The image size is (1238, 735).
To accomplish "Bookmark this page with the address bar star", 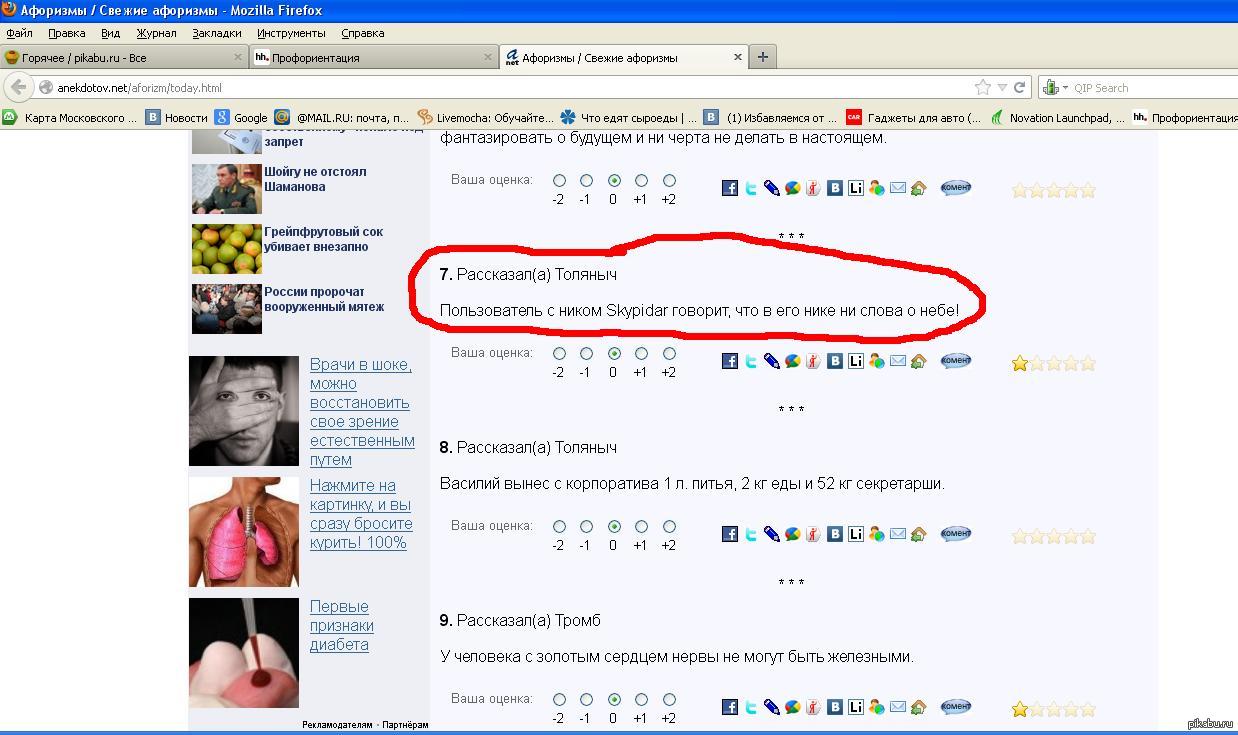I will [983, 87].
